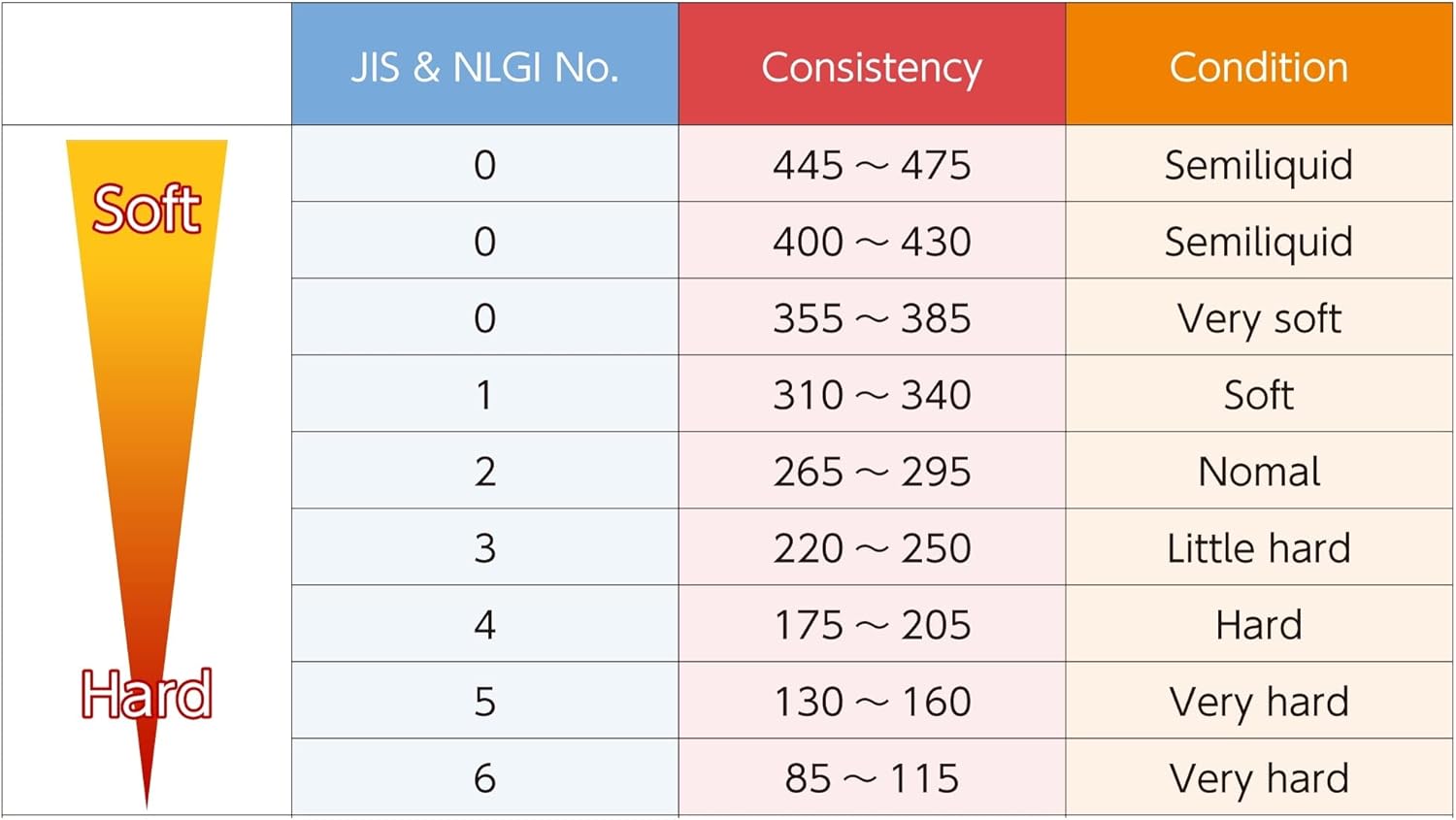Click the Nomal condition cell
The image size is (1456, 820).
[x=1259, y=471]
